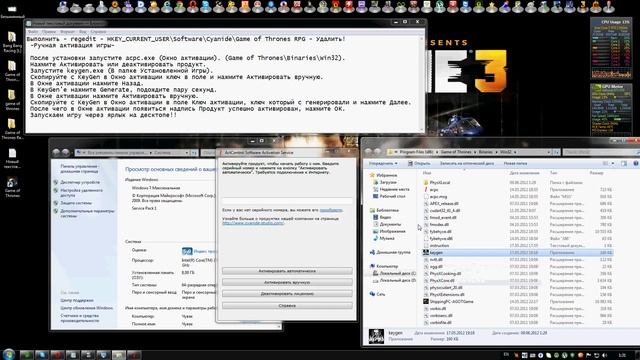
Task: Open Центр поддержки link
Action: pos(77,300)
